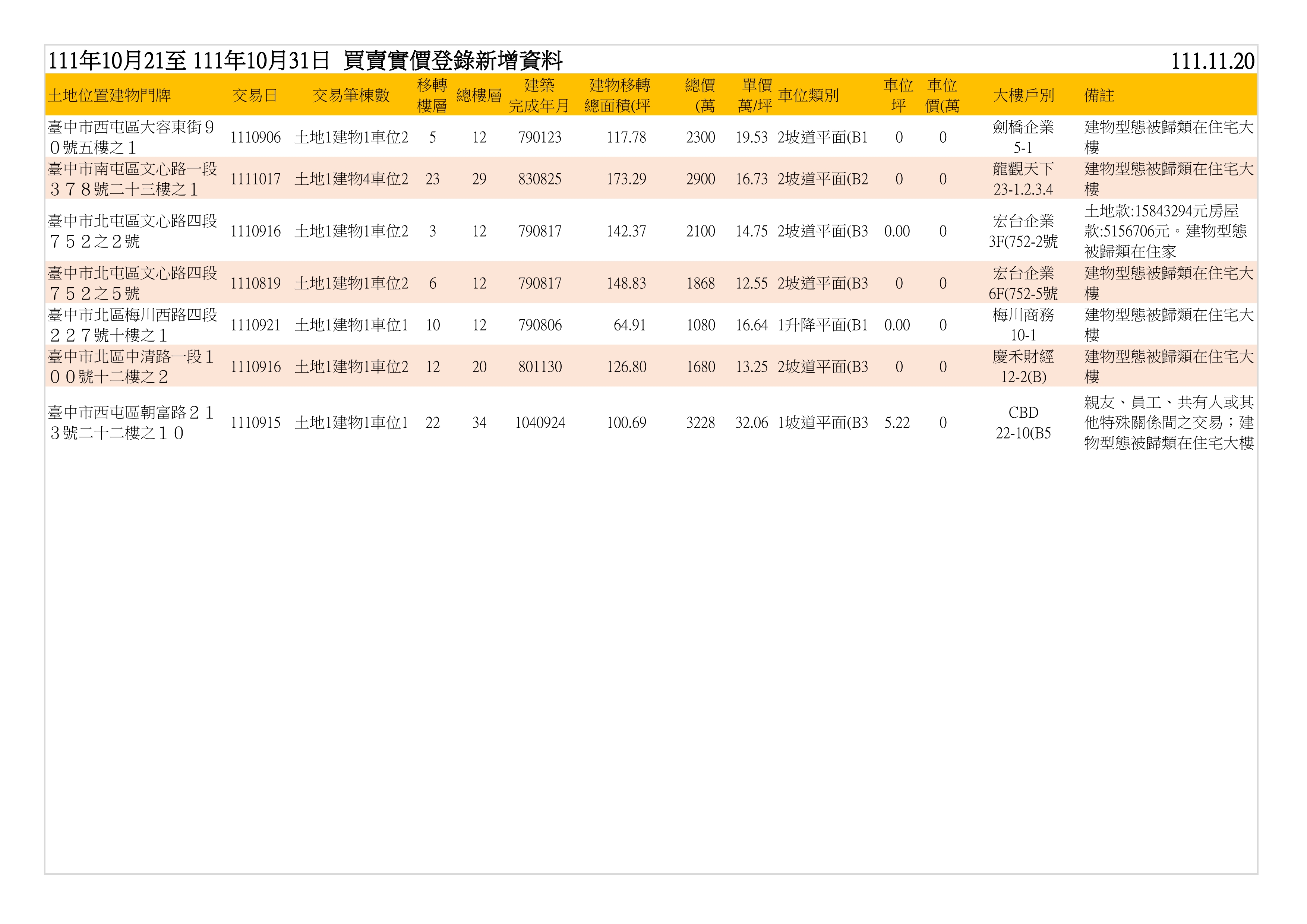Select the 建物移轉總面積 column header
The width and height of the screenshot is (1307, 924).
[x=618, y=95]
